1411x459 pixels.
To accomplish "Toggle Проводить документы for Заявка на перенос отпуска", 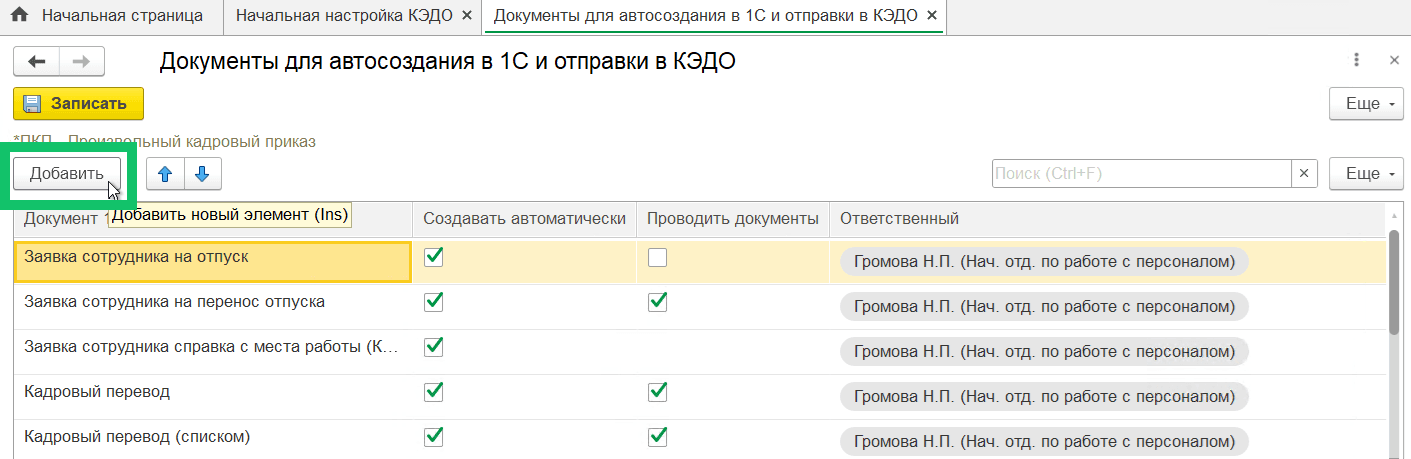I will click(x=657, y=301).
